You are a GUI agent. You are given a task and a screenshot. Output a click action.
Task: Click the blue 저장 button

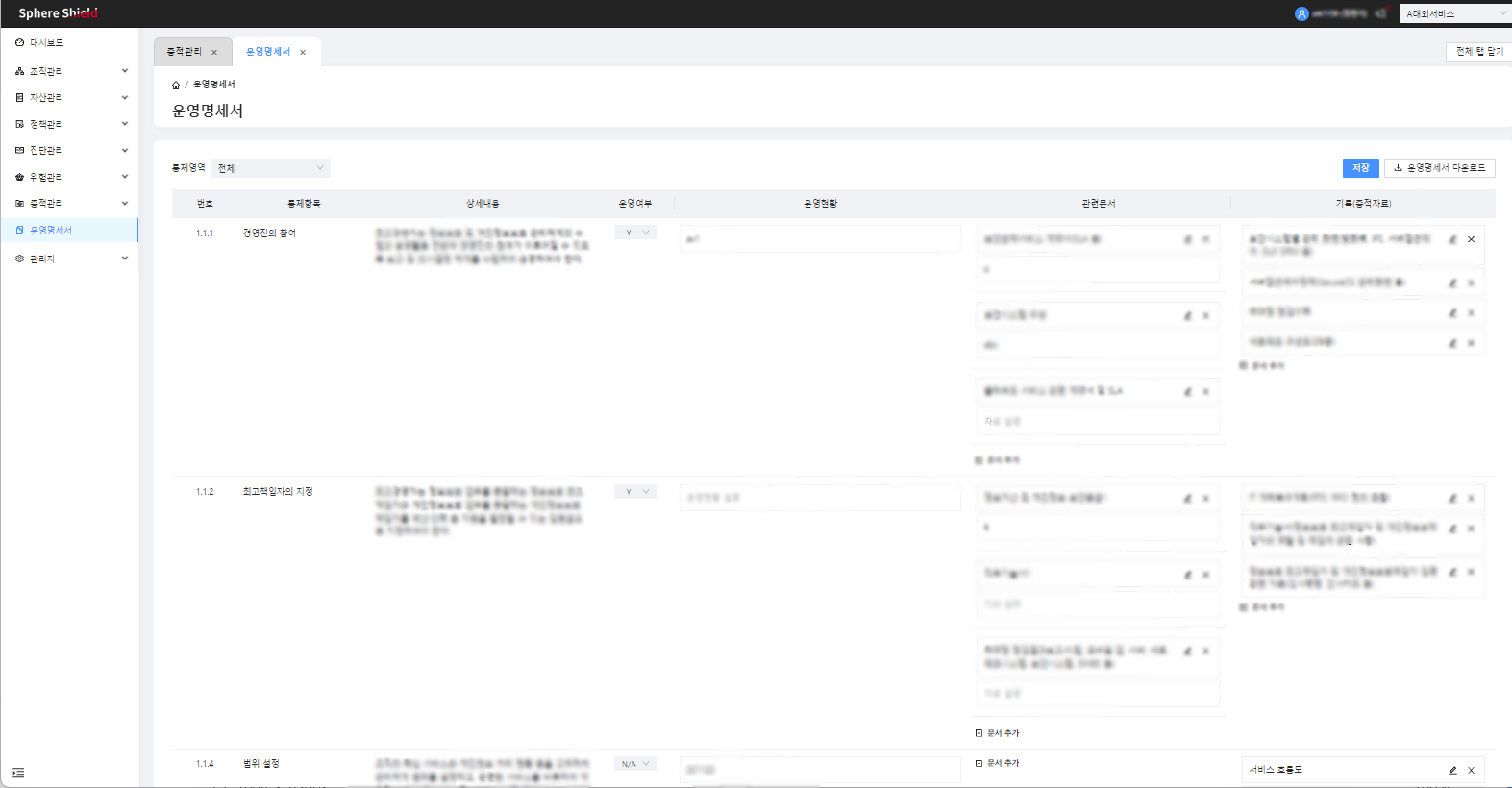(x=1360, y=168)
